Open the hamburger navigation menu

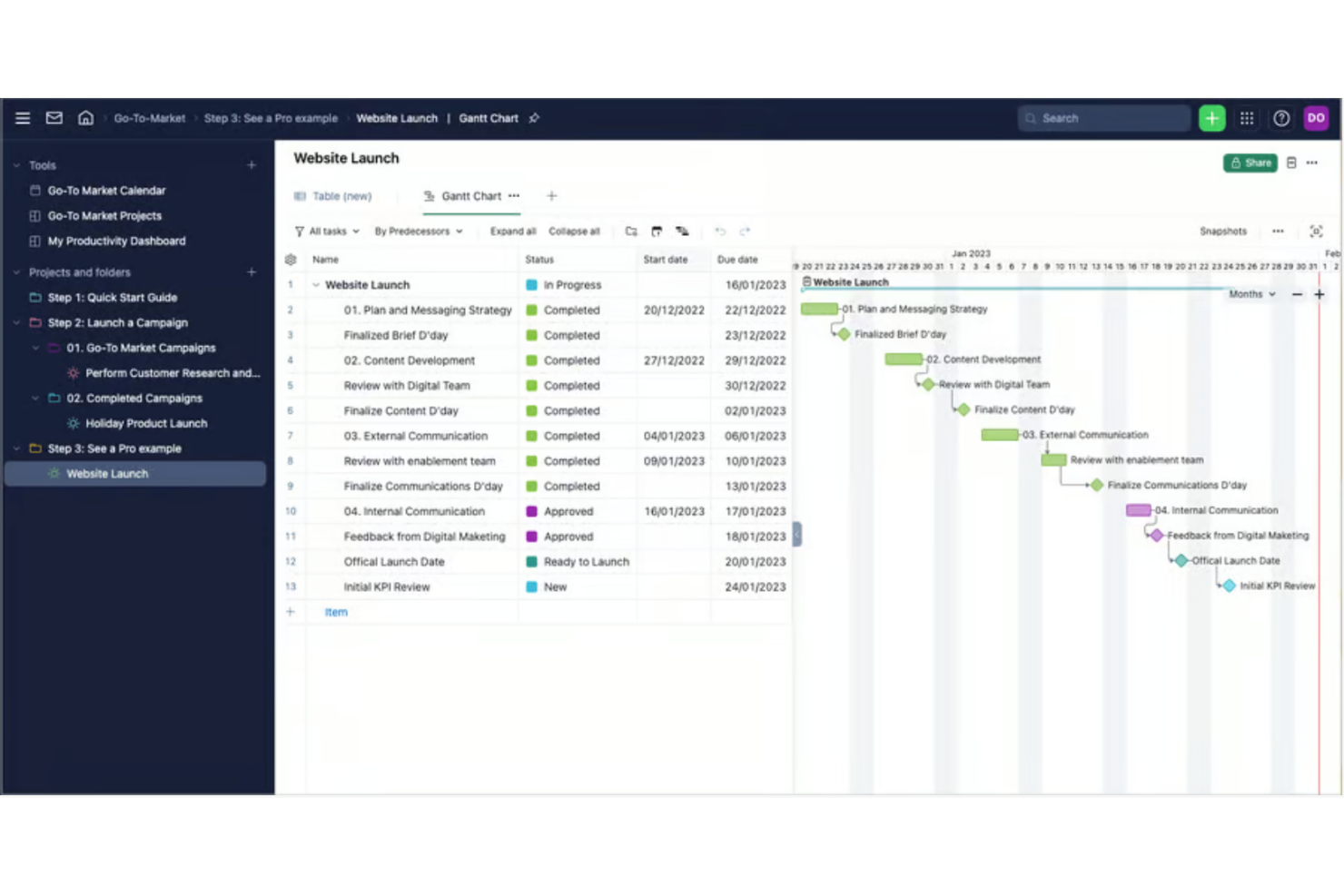tap(23, 118)
